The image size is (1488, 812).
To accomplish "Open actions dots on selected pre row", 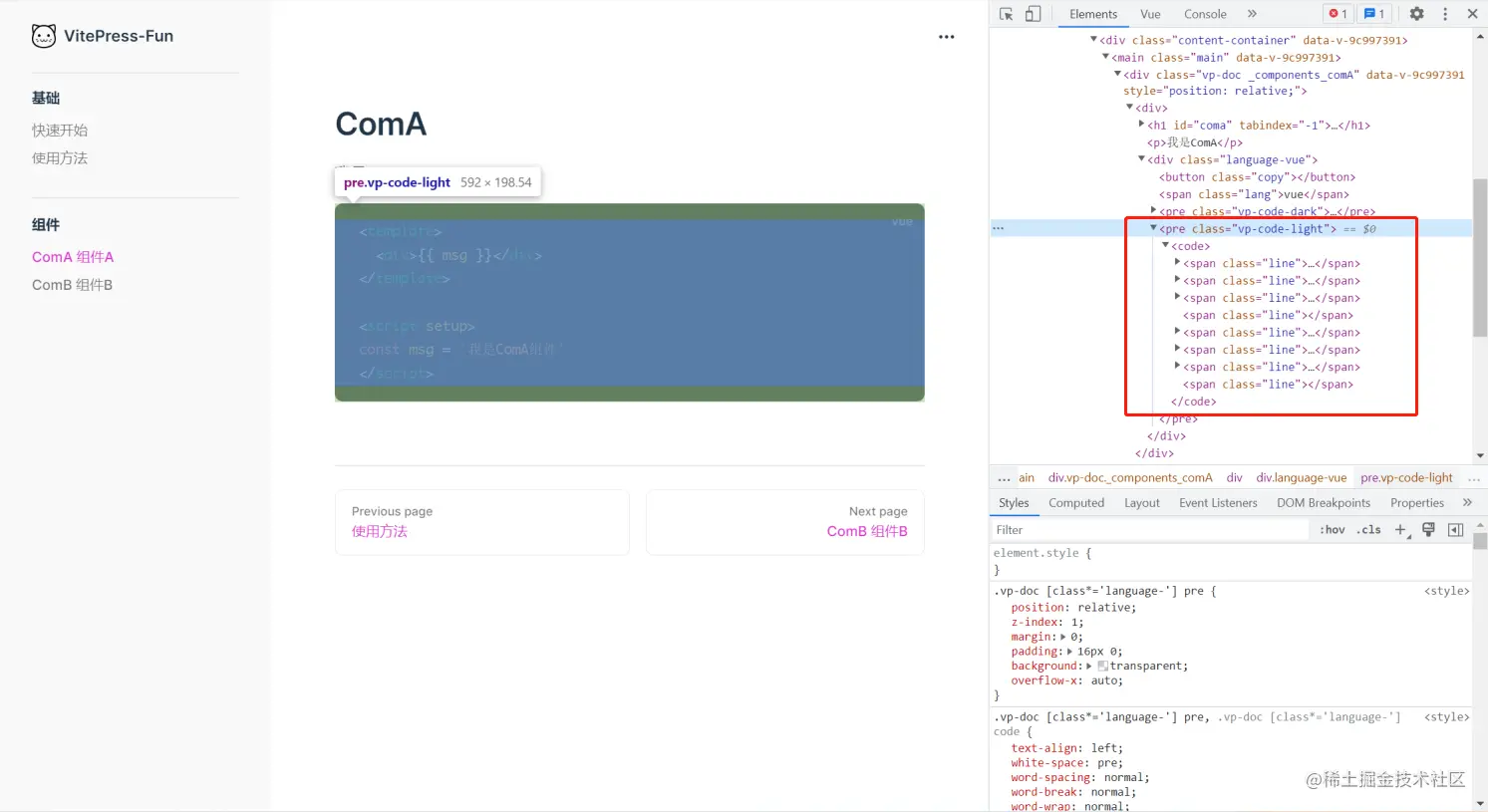I will click(x=998, y=228).
